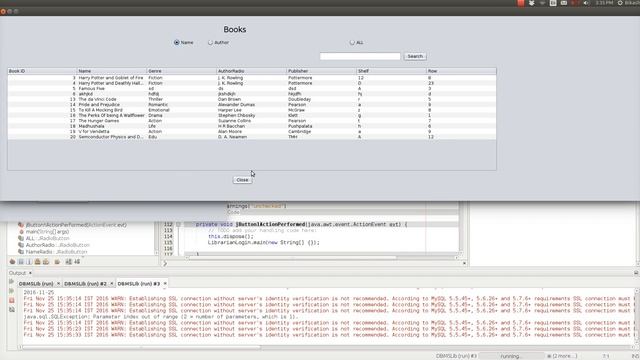Select 'Semiconductor Physics and D...' row
This screenshot has width=640, height=360.
252,137
